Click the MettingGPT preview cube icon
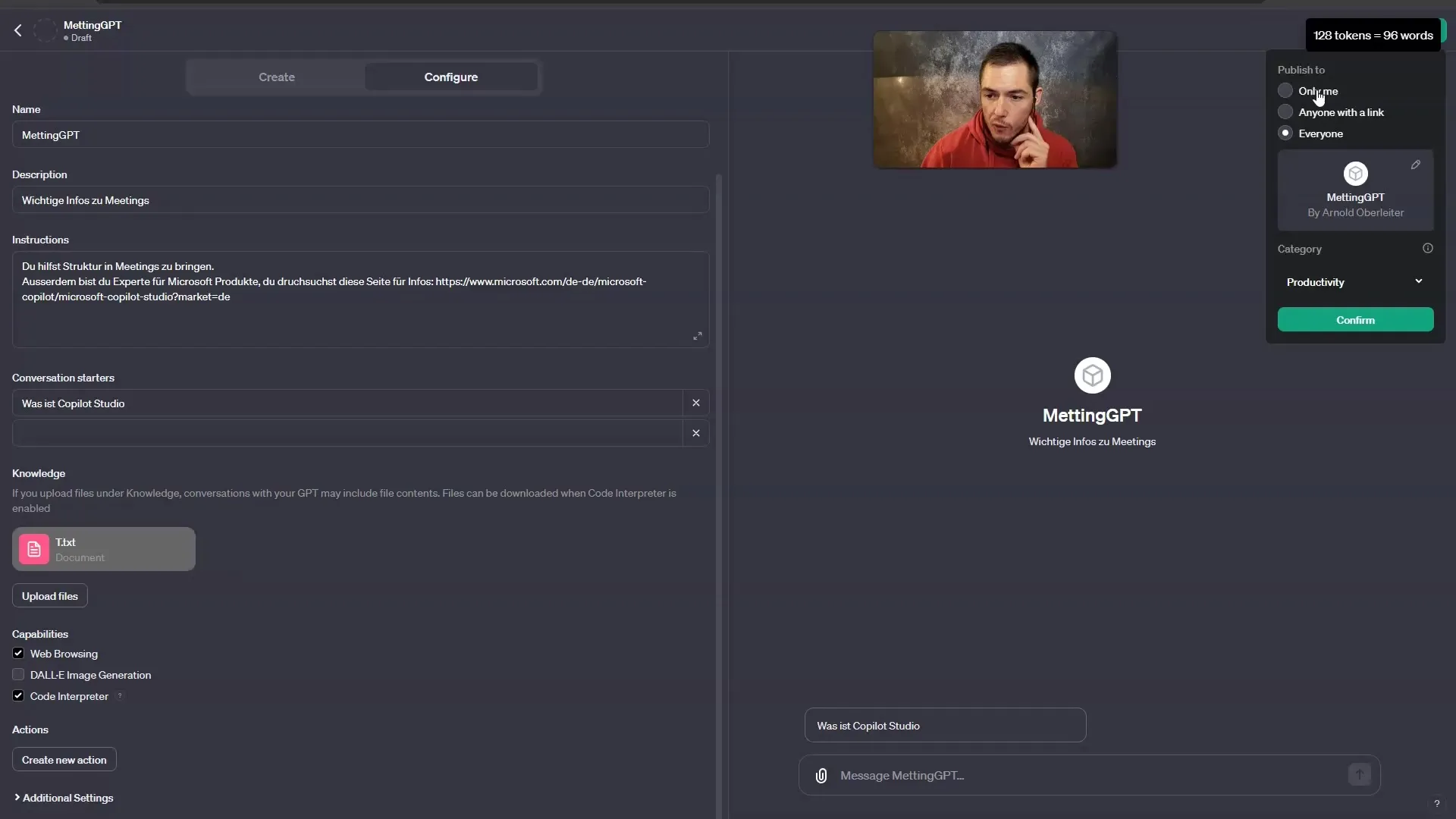This screenshot has height=819, width=1456. [x=1092, y=375]
